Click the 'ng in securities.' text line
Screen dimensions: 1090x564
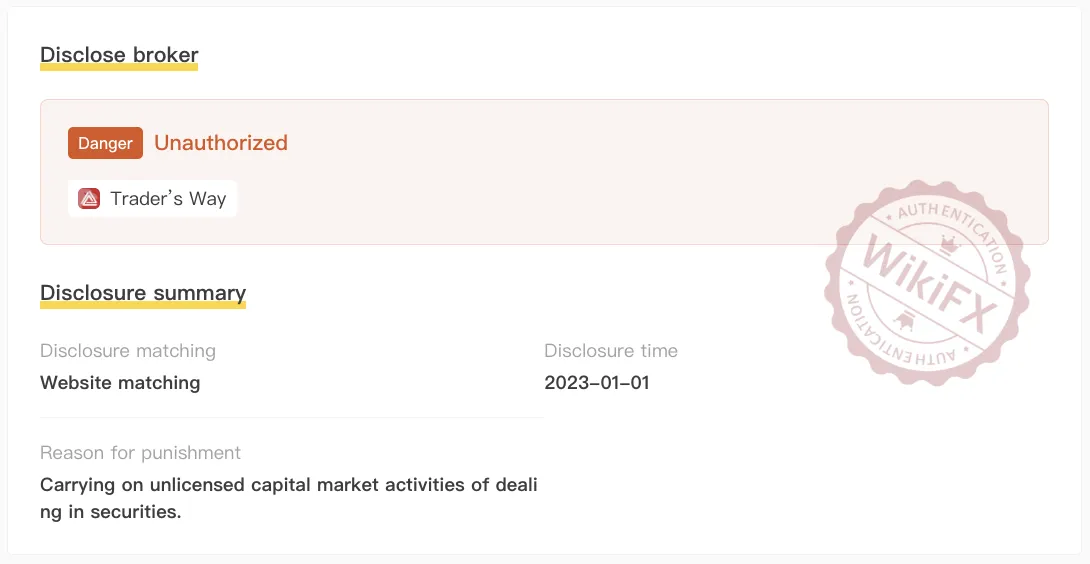[111, 512]
